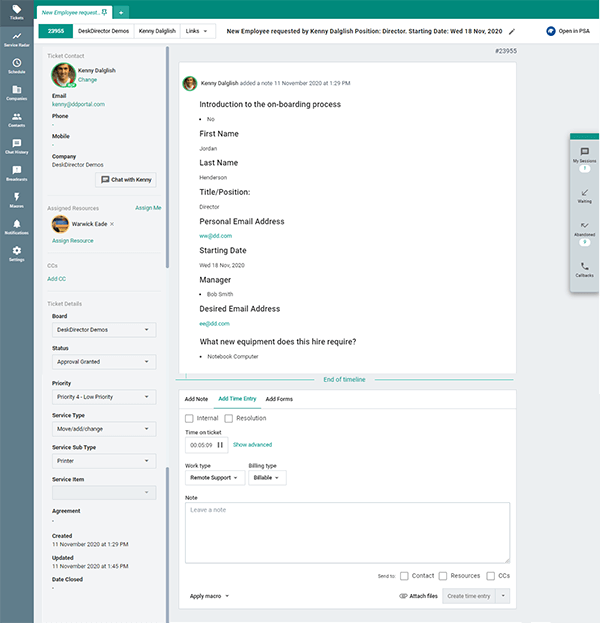Click into the Note text field
This screenshot has width=600, height=623.
coord(347,532)
